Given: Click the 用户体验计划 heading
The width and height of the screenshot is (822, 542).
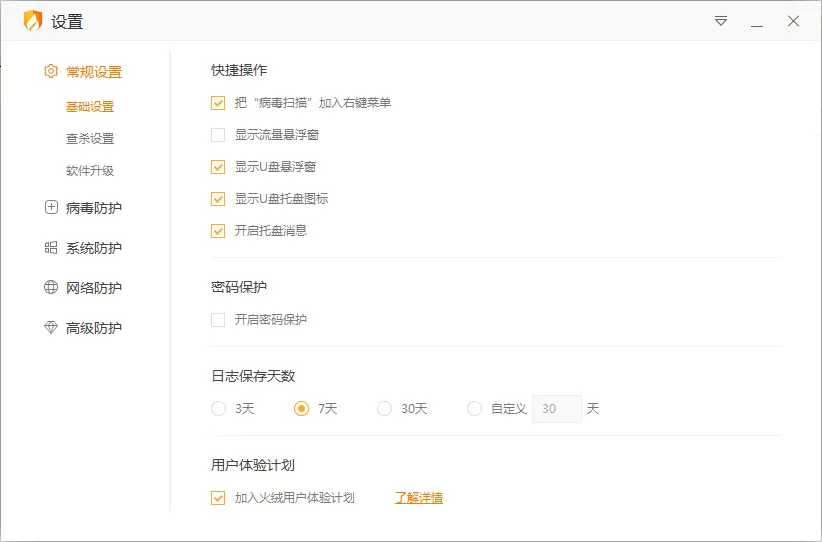Looking at the screenshot, I should pos(253,465).
